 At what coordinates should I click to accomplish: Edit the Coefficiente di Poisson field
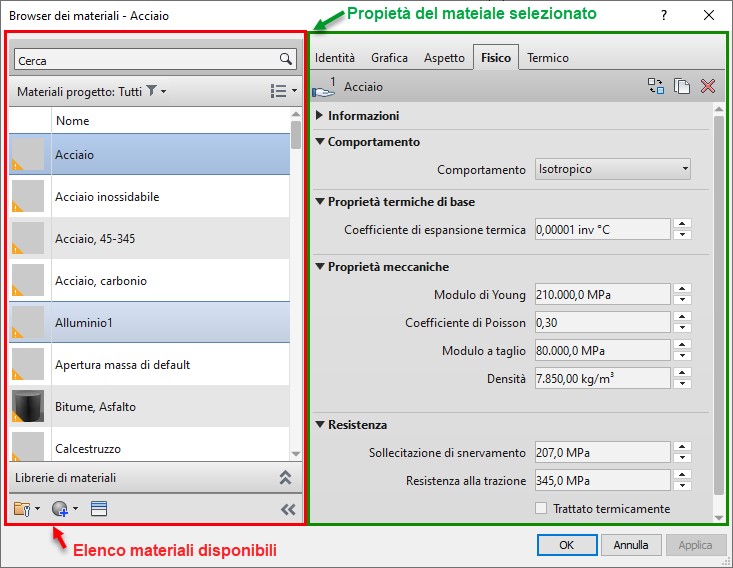603,323
